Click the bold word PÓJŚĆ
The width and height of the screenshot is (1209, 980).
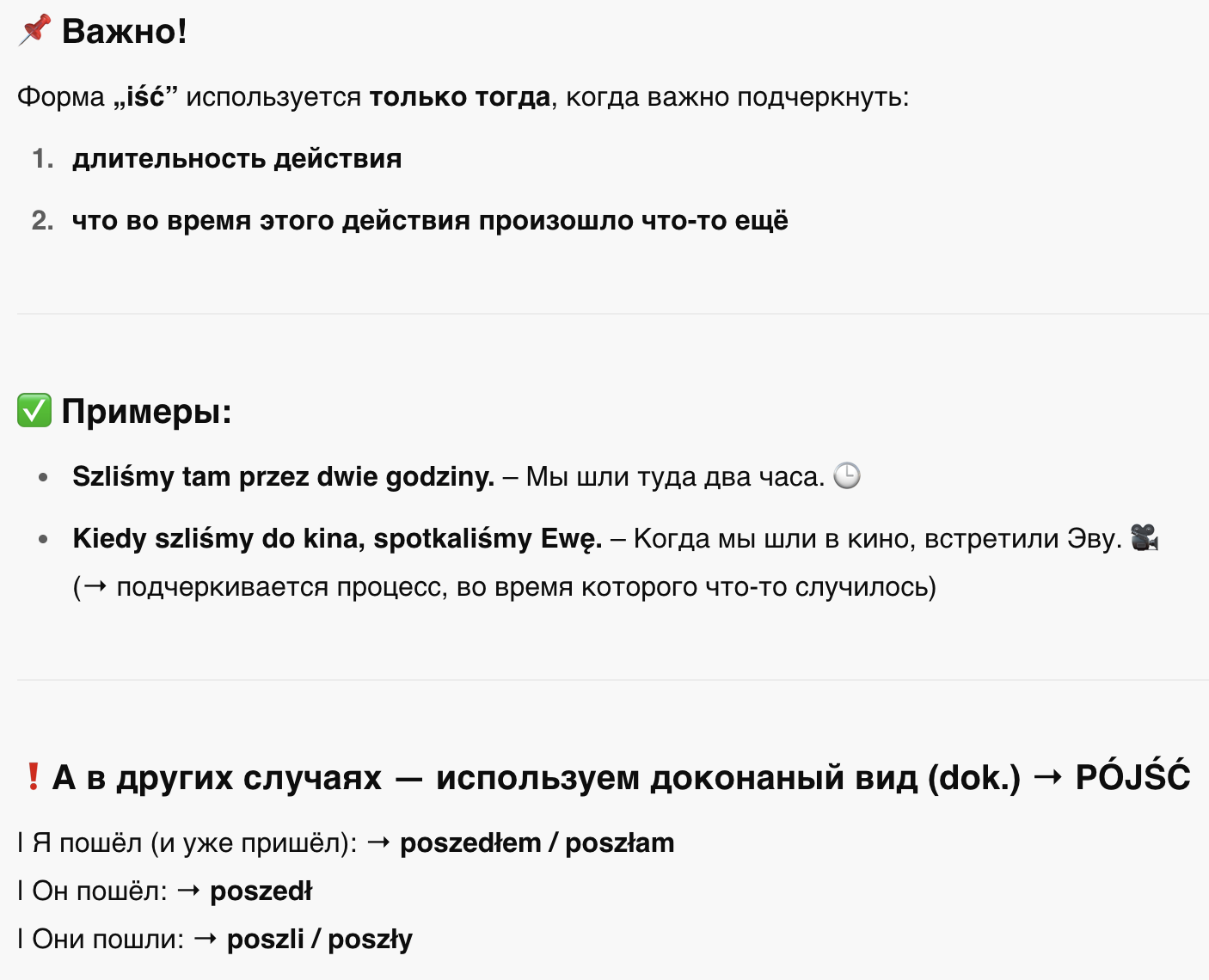tap(1132, 775)
